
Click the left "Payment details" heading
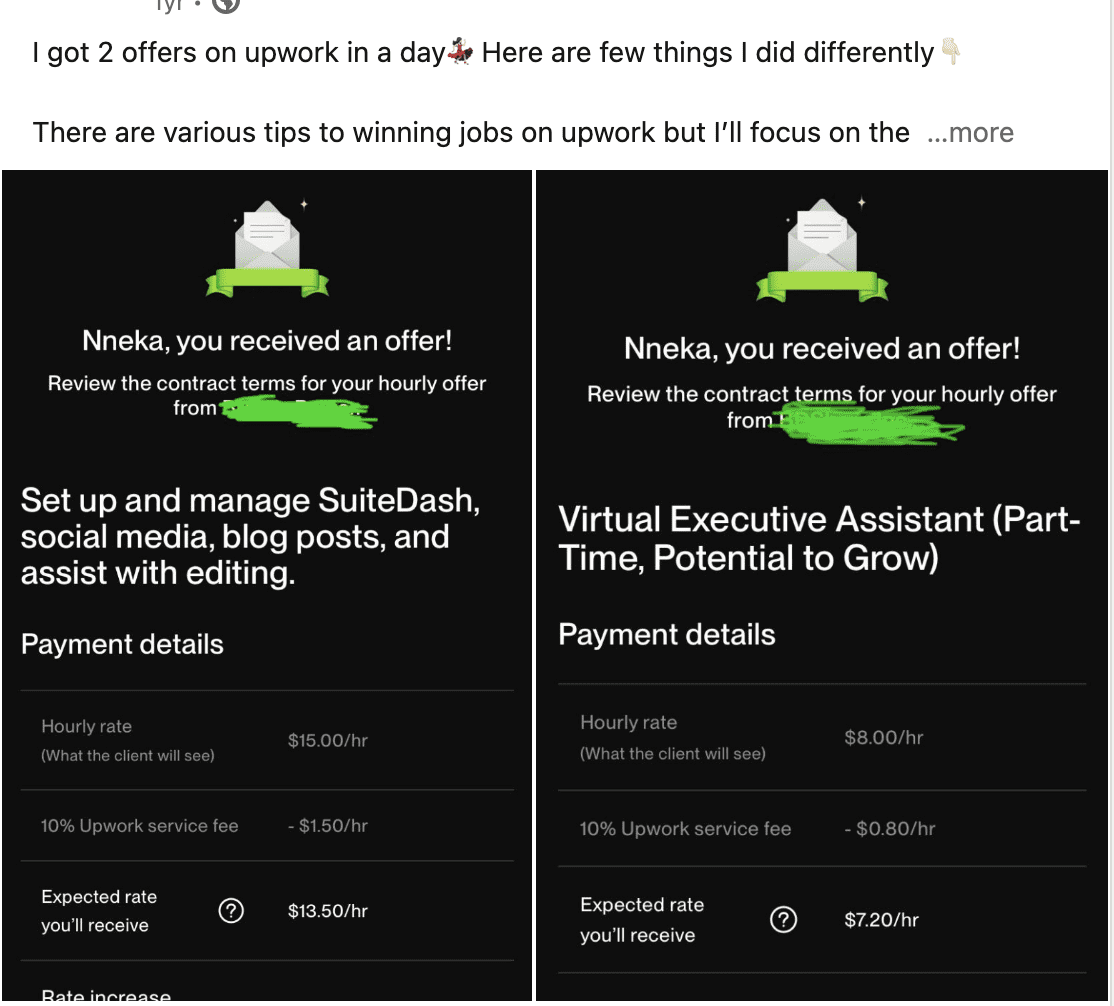click(122, 645)
